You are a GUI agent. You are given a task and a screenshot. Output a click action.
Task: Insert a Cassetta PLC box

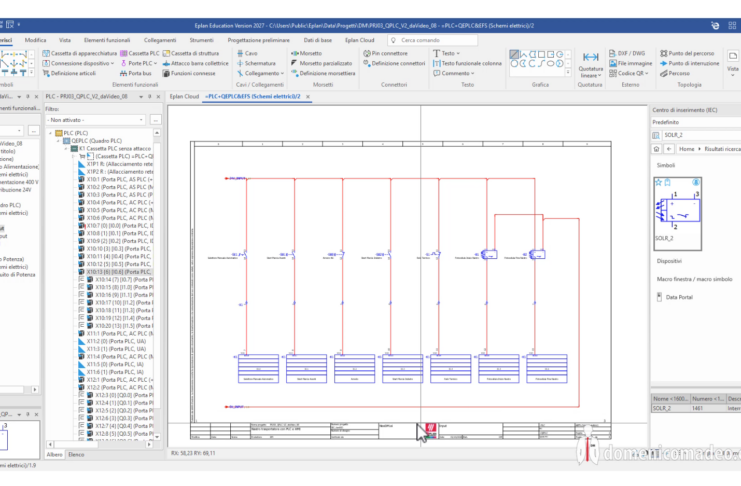pyautogui.click(x=140, y=53)
